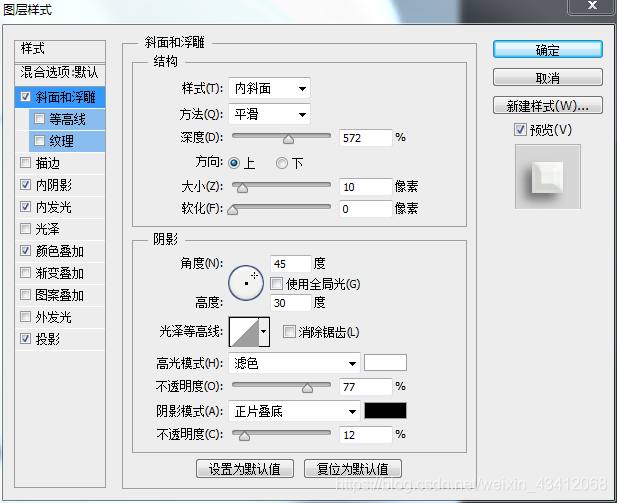The width and height of the screenshot is (617, 503).
Task: Click 复位为默认值 button
Action: point(353,469)
